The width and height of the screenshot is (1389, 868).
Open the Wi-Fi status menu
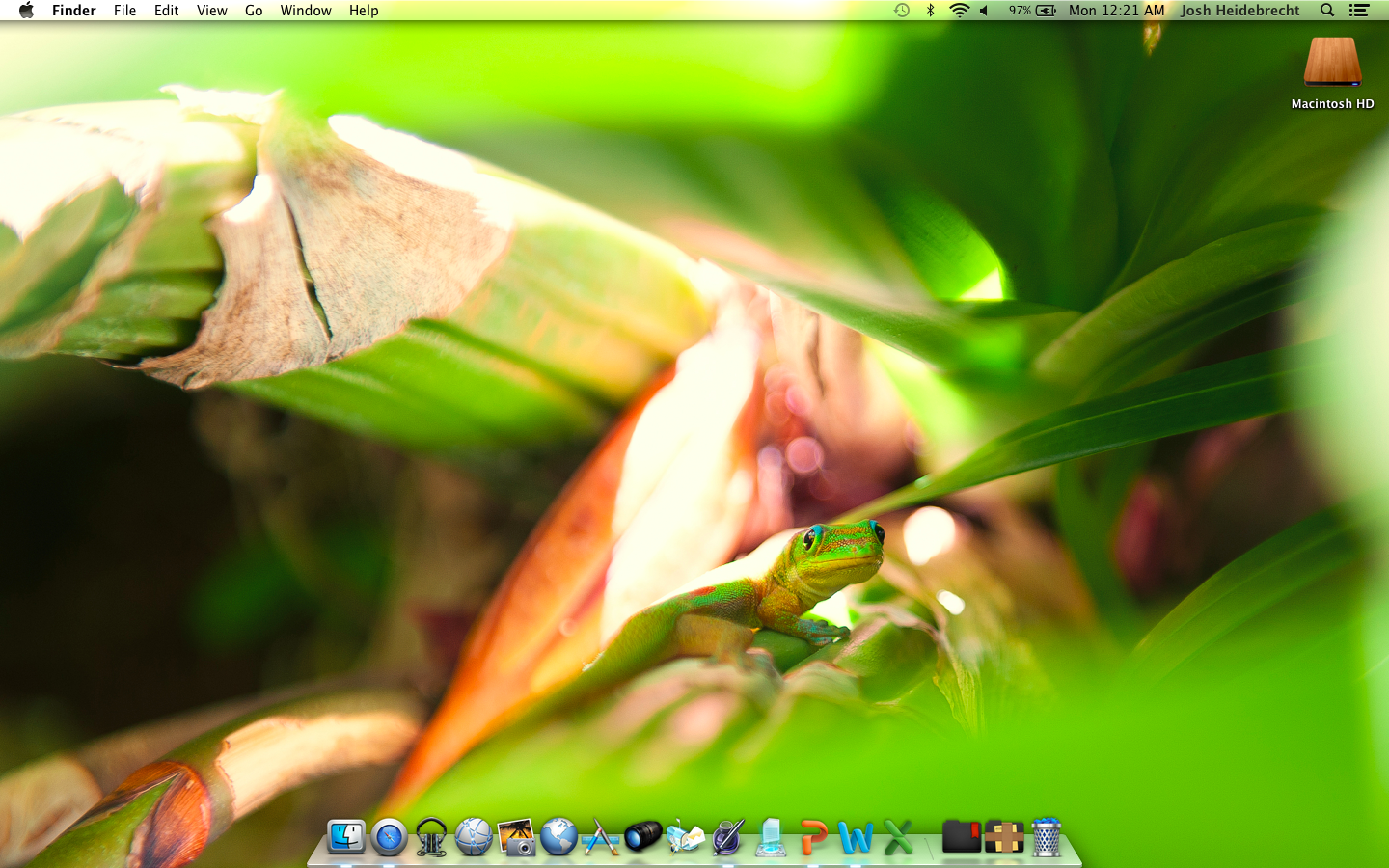pyautogui.click(x=959, y=11)
